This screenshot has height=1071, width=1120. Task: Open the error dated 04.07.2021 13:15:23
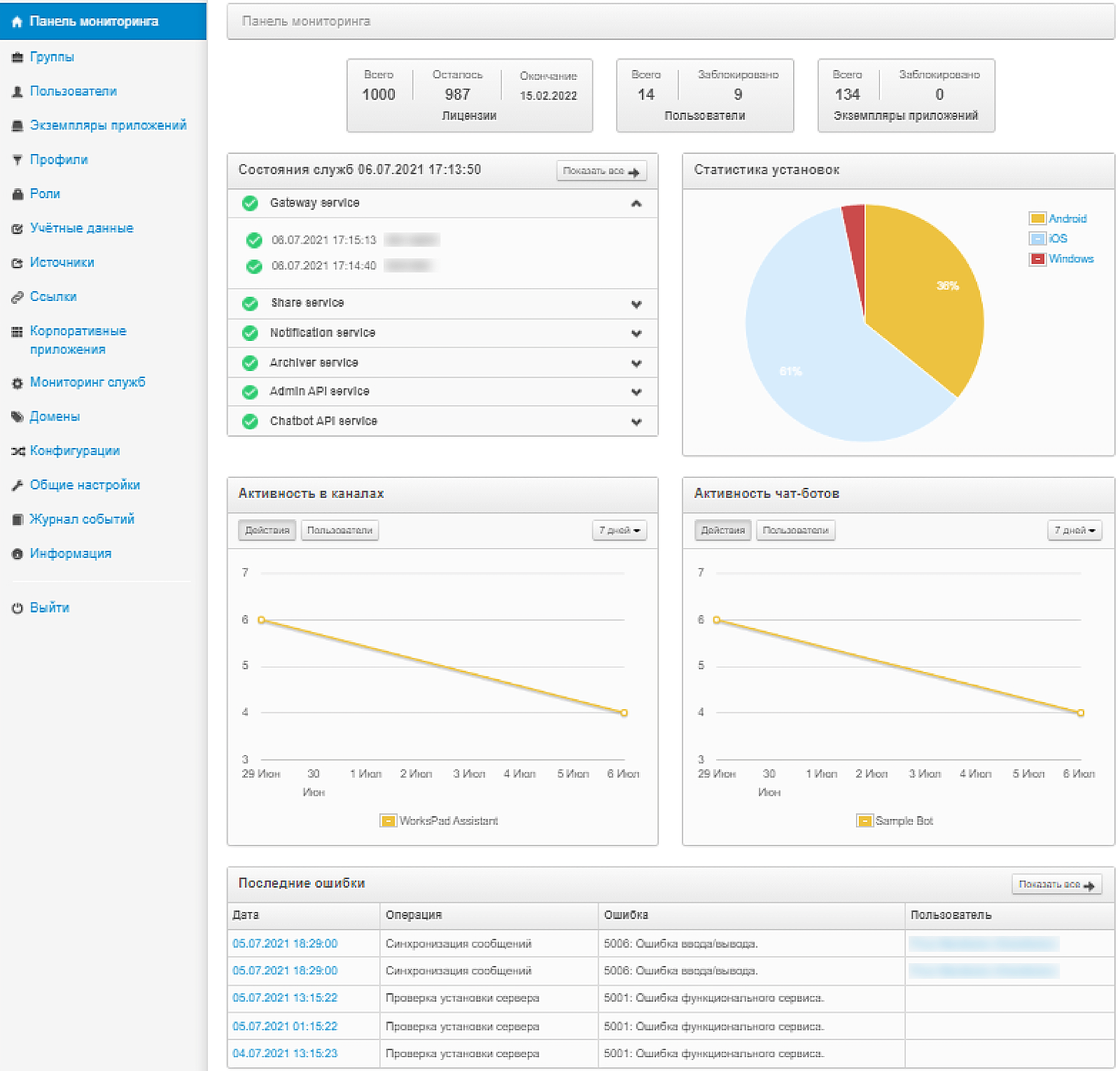click(285, 1053)
